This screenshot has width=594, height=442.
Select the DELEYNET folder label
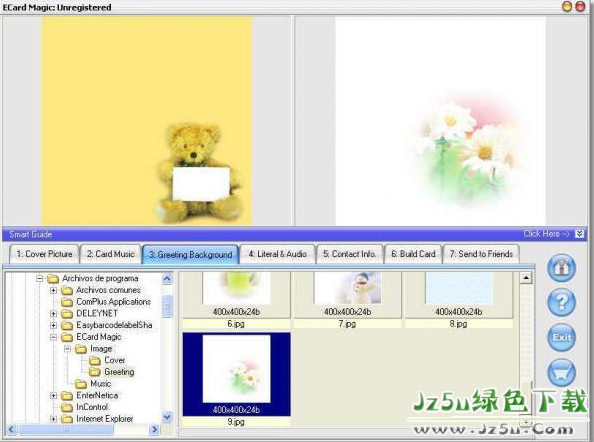click(x=97, y=313)
